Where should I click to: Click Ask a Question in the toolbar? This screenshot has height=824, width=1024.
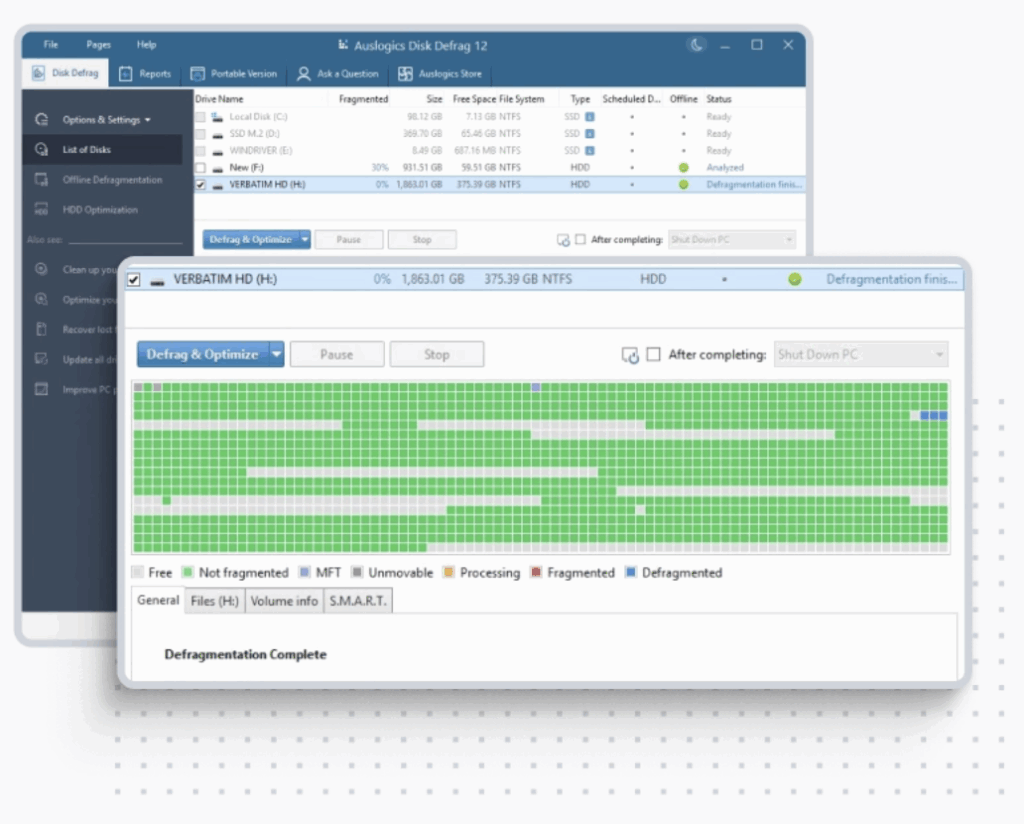point(338,74)
